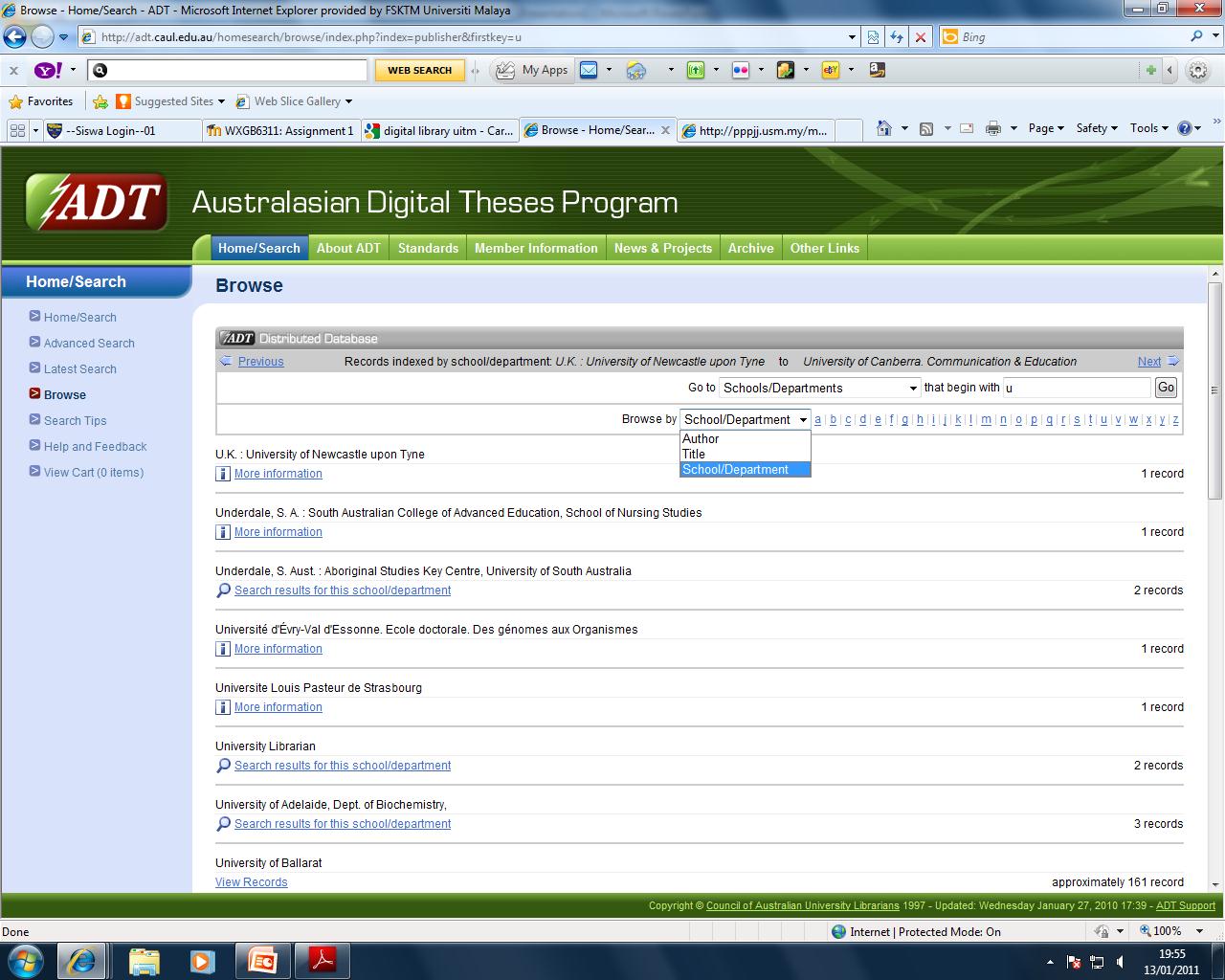
Task: Click the Yahoo toolbar search box
Action: [228, 70]
